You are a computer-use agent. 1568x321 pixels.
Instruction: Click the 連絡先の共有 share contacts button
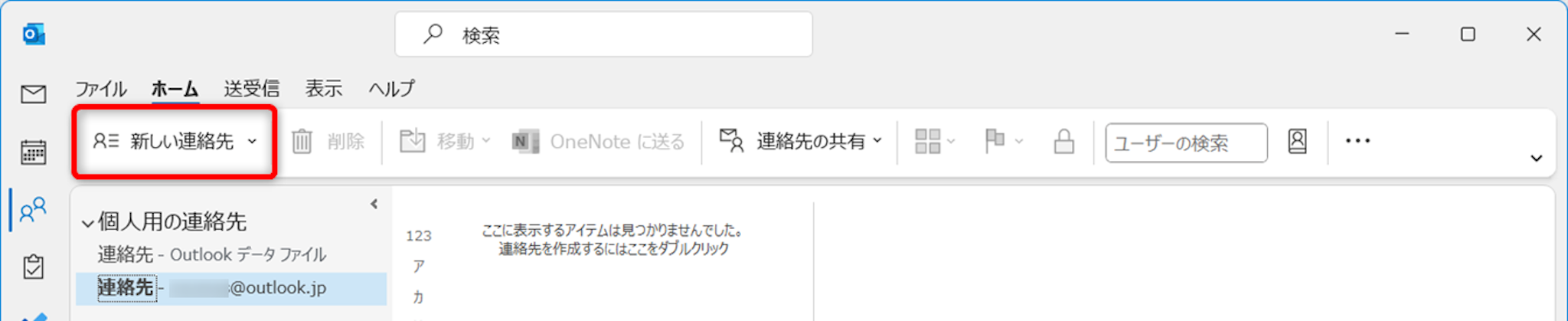tap(801, 141)
